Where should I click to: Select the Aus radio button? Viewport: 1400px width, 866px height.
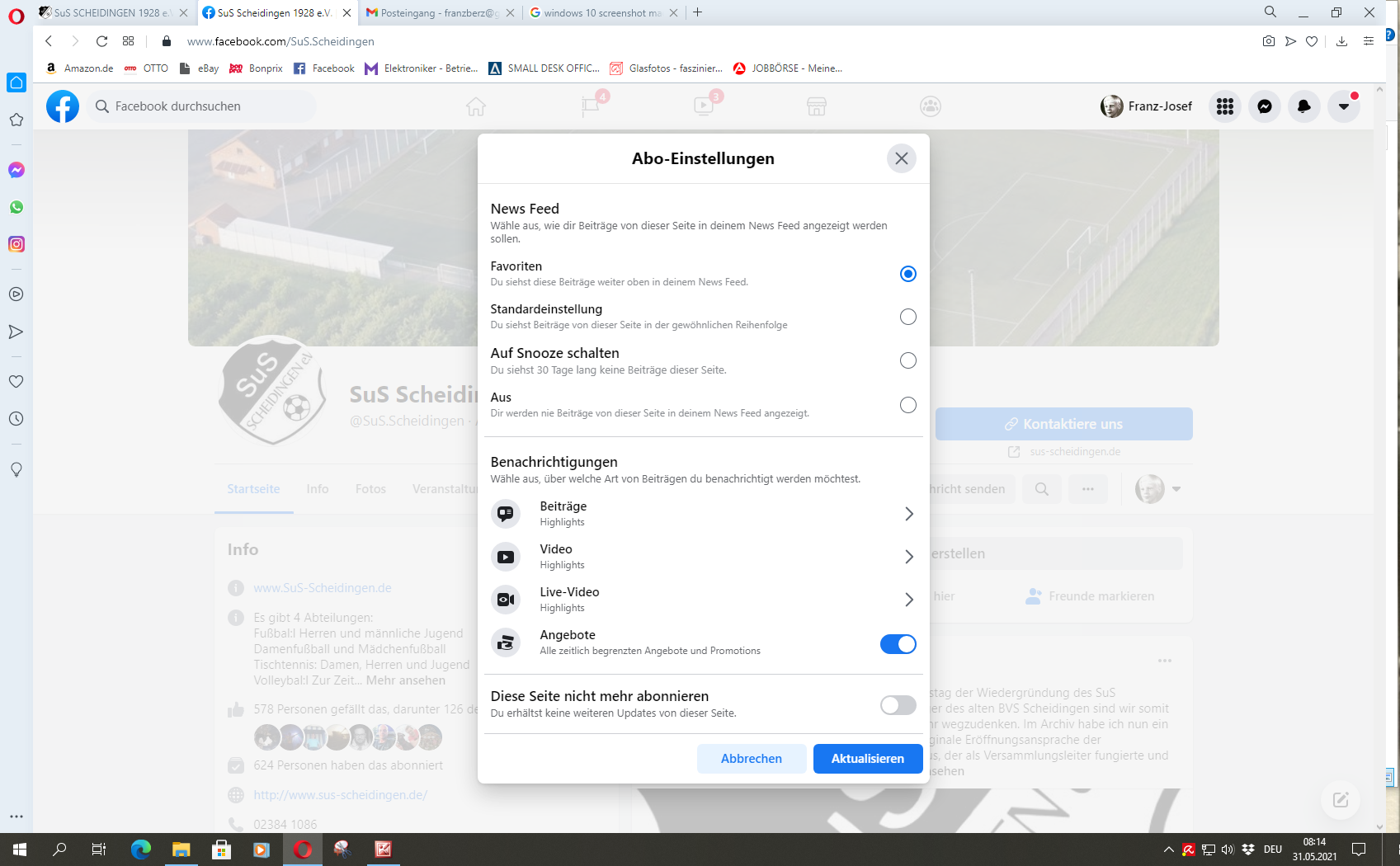907,405
